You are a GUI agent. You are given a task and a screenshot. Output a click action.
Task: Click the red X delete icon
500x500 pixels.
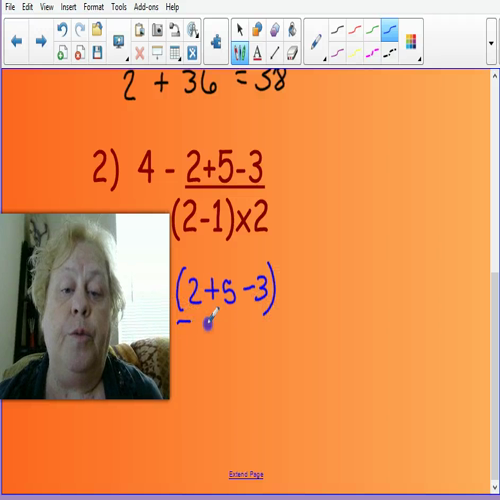point(140,53)
